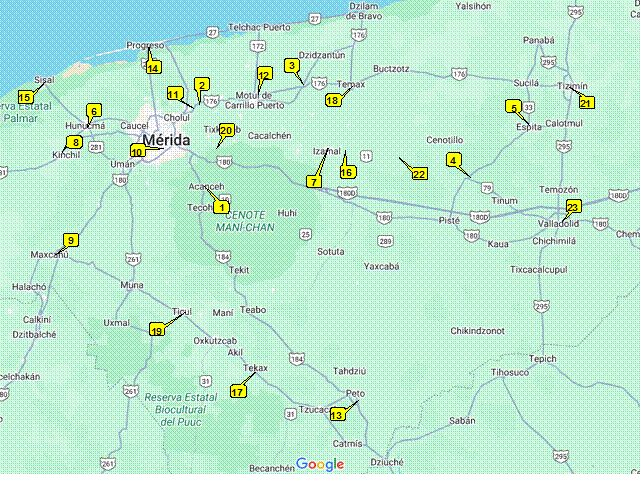Select yellow marker 23 at Valladolid

point(572,207)
